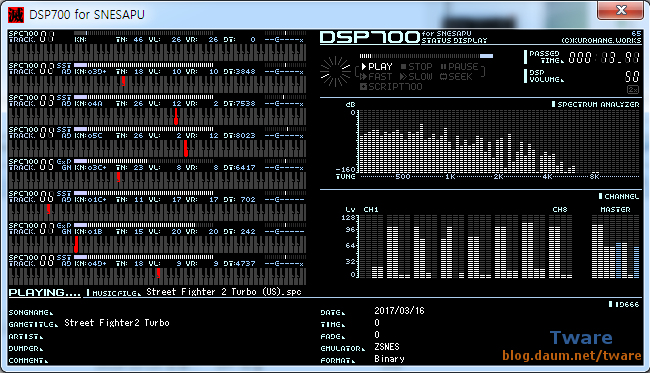
Task: Click the DUMPER field label
Action: (26, 349)
